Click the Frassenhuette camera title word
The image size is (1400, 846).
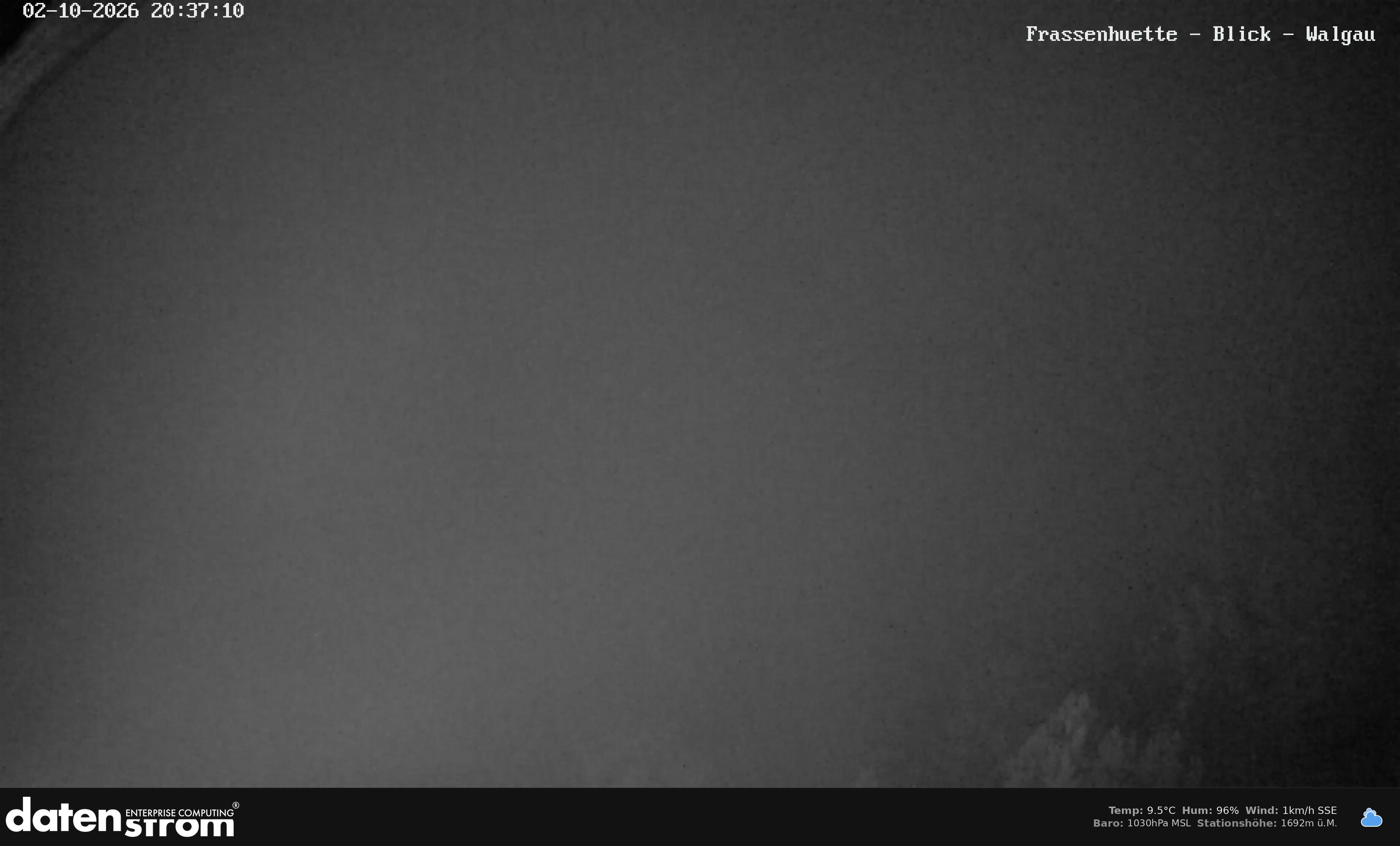pos(1101,34)
